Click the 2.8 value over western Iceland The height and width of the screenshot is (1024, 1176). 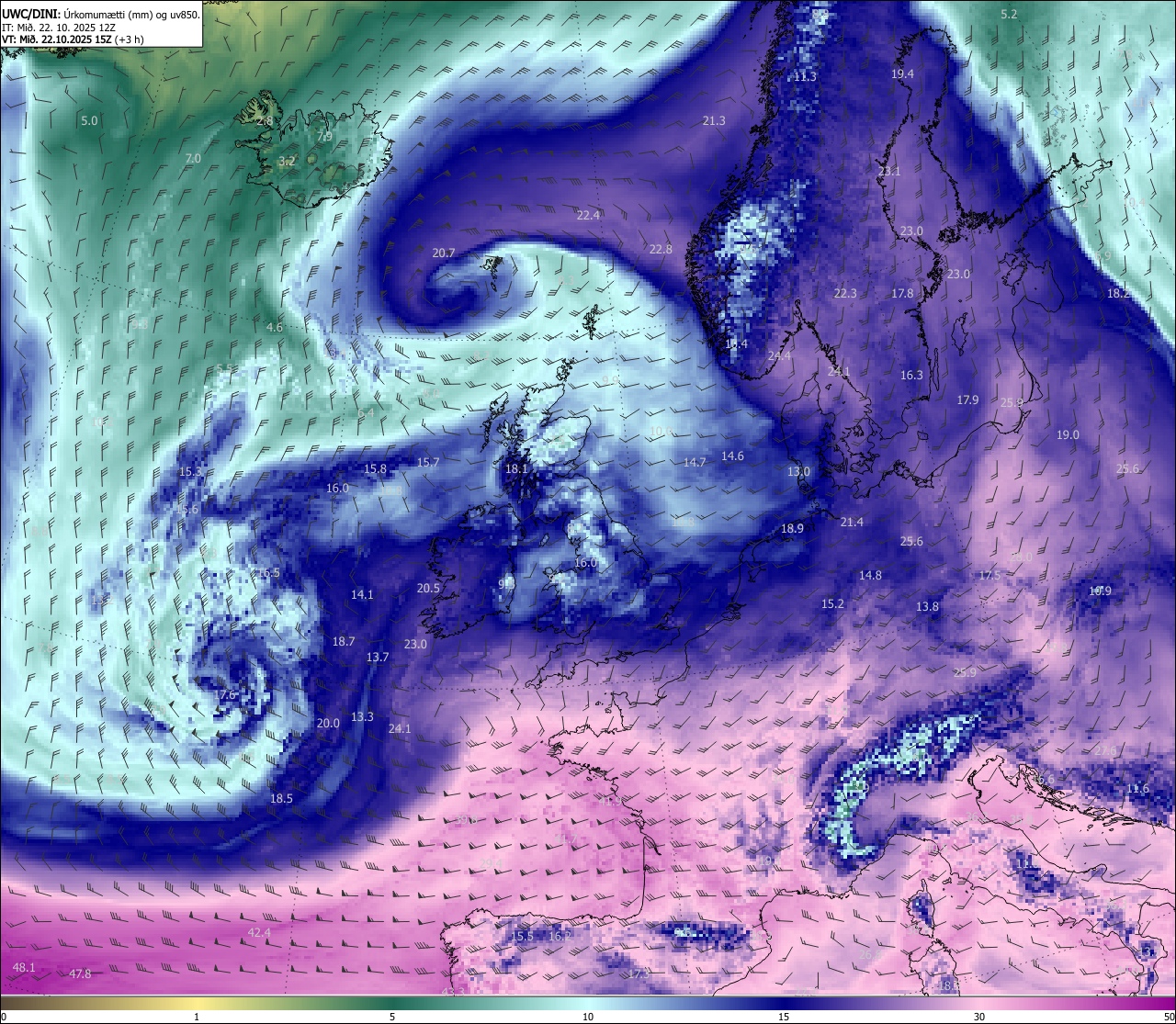point(265,120)
